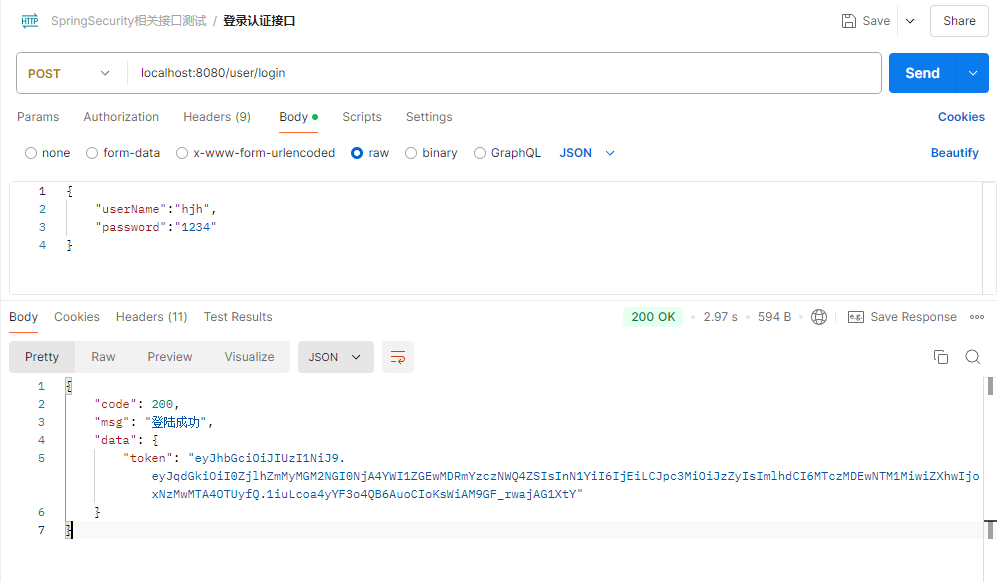Screen dimensions: 998x582
Task: Click the "token" key in response
Action: [x=148, y=458]
